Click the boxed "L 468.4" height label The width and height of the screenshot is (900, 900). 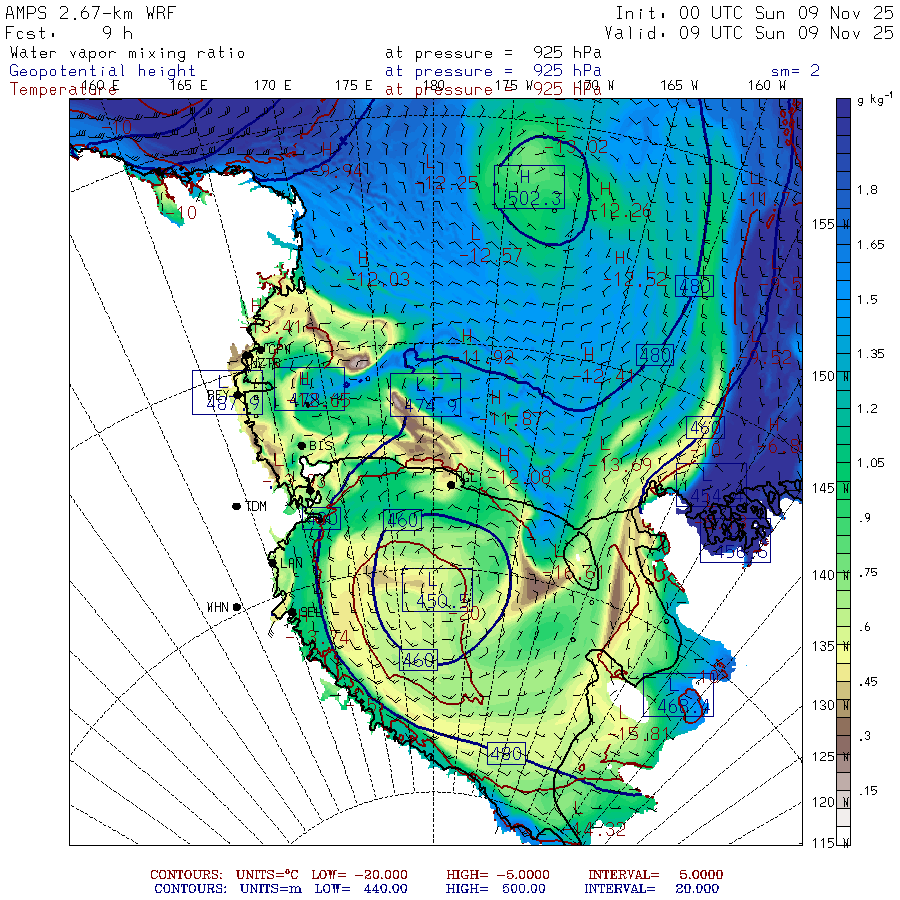point(678,695)
